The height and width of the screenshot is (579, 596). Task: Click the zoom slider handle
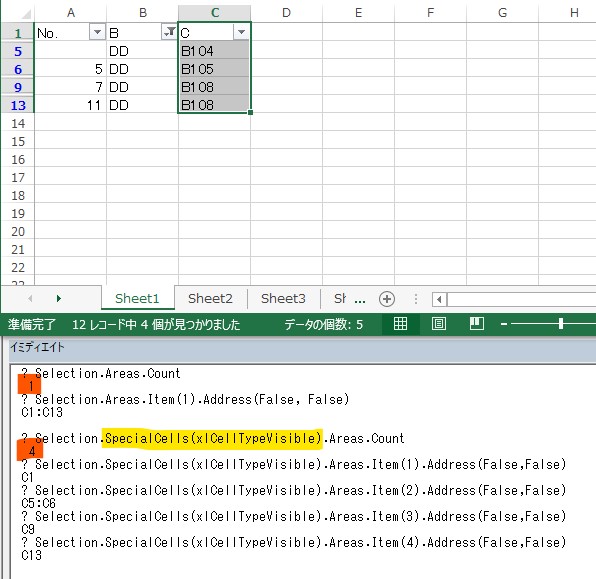pyautogui.click(x=561, y=324)
